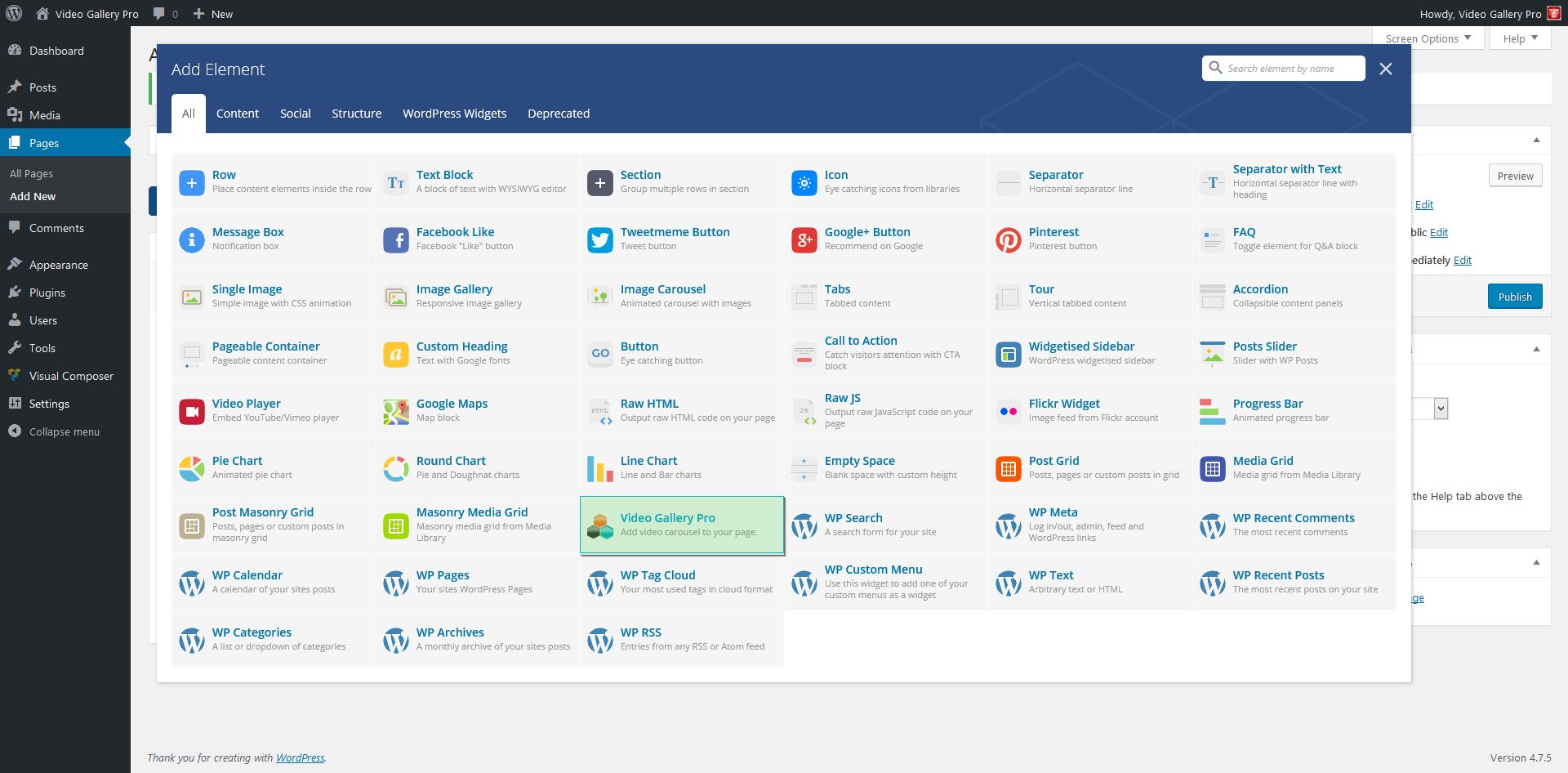This screenshot has width=1568, height=773.
Task: Click the Google Maps icon
Action: 396,412
